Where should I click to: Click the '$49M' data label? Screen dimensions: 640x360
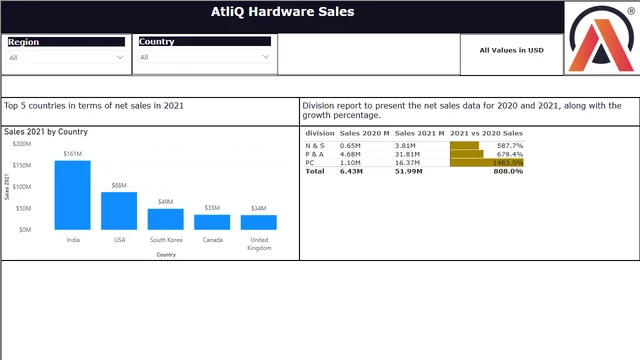166,202
